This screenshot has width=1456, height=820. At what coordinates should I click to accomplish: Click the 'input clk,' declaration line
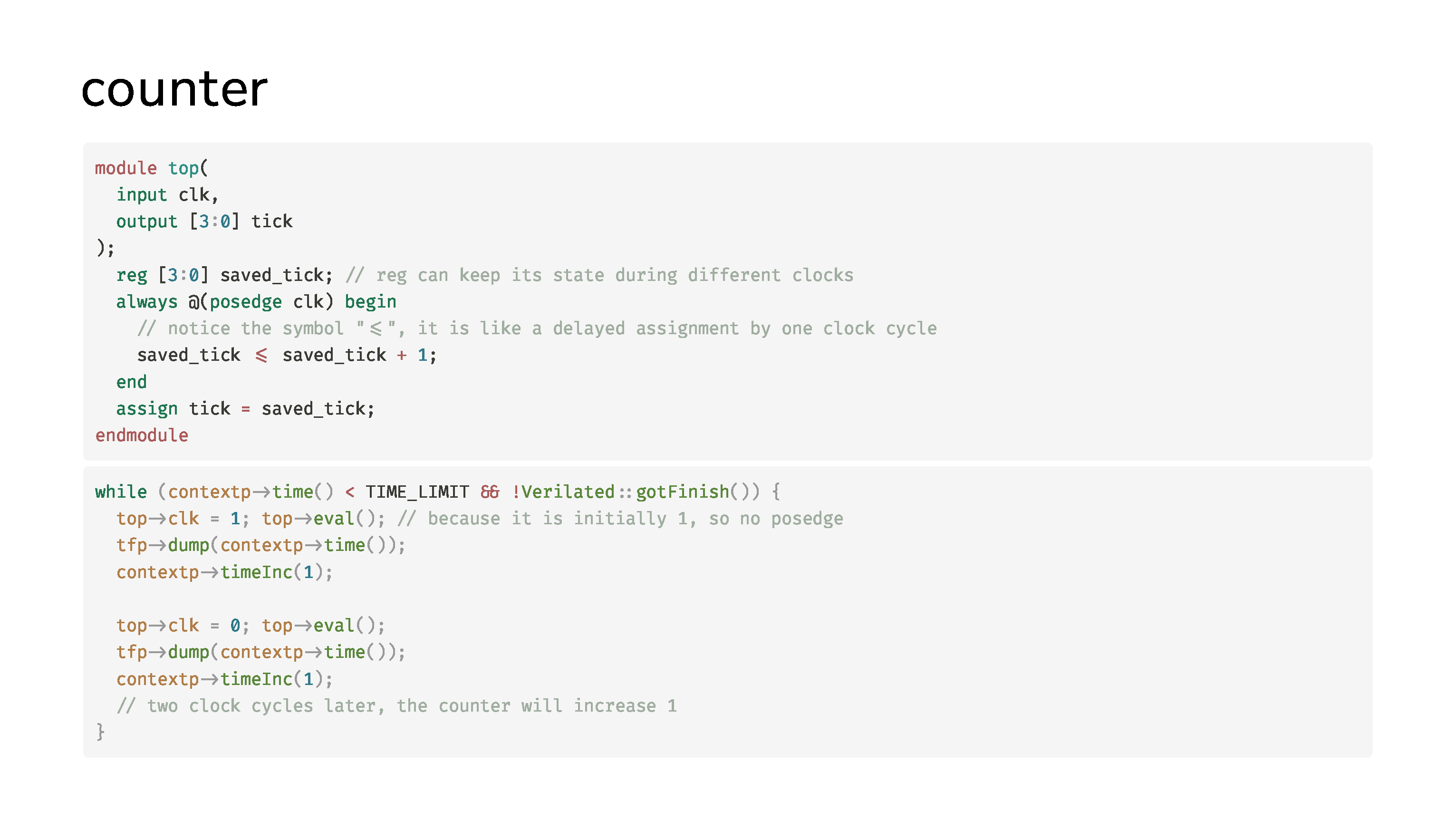(167, 194)
